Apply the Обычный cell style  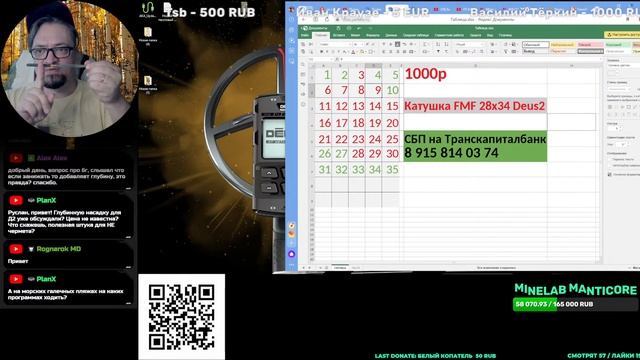point(536,44)
